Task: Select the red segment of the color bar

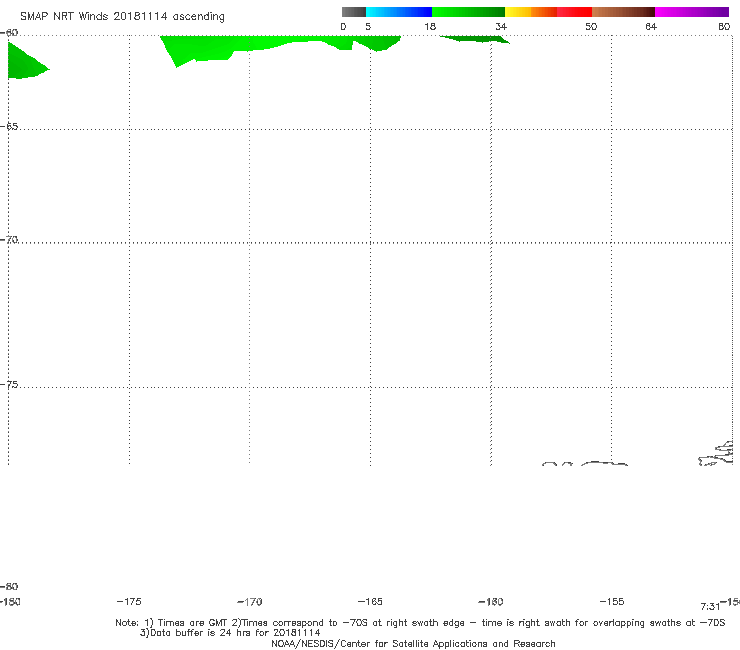Action: pos(574,12)
